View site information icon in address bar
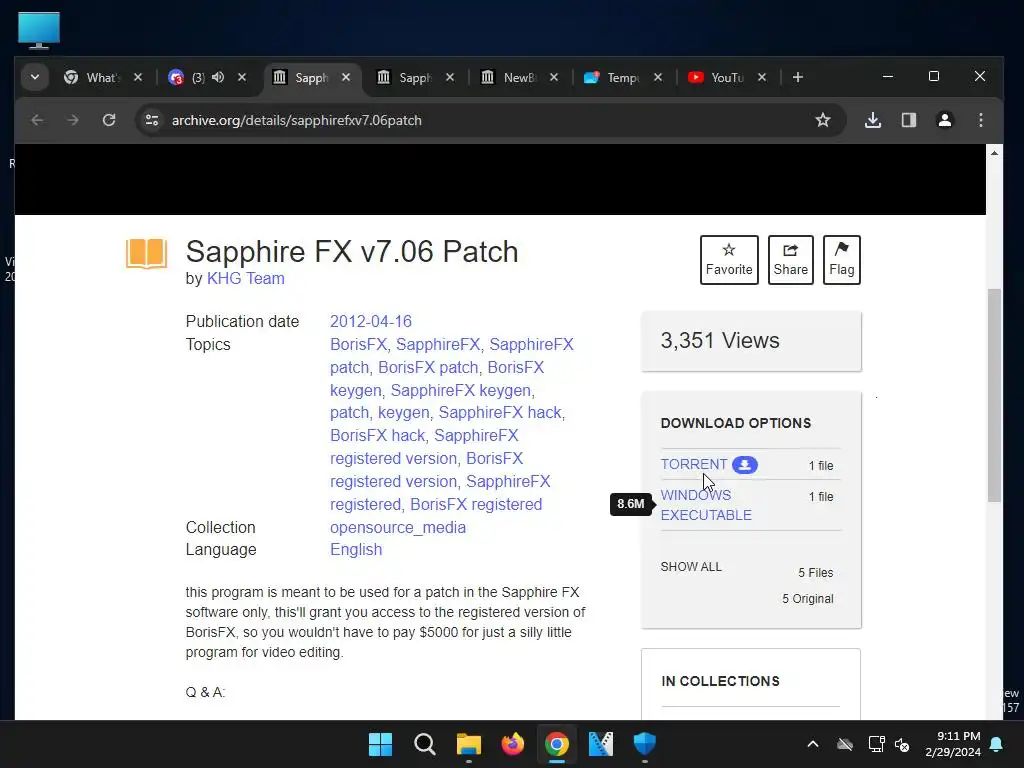Image resolution: width=1024 pixels, height=768 pixels. click(152, 120)
